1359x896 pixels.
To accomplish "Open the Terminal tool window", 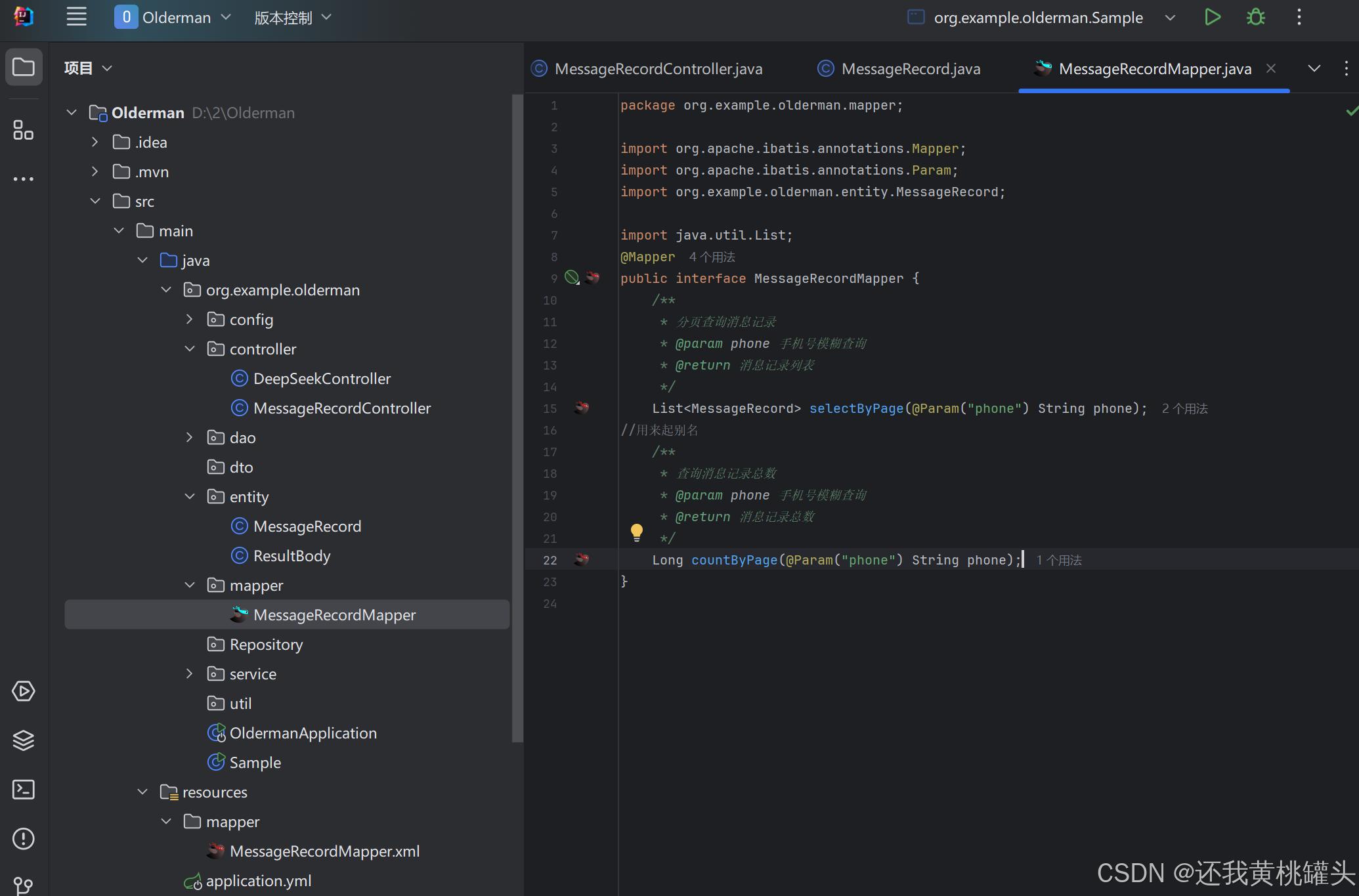I will click(x=24, y=789).
